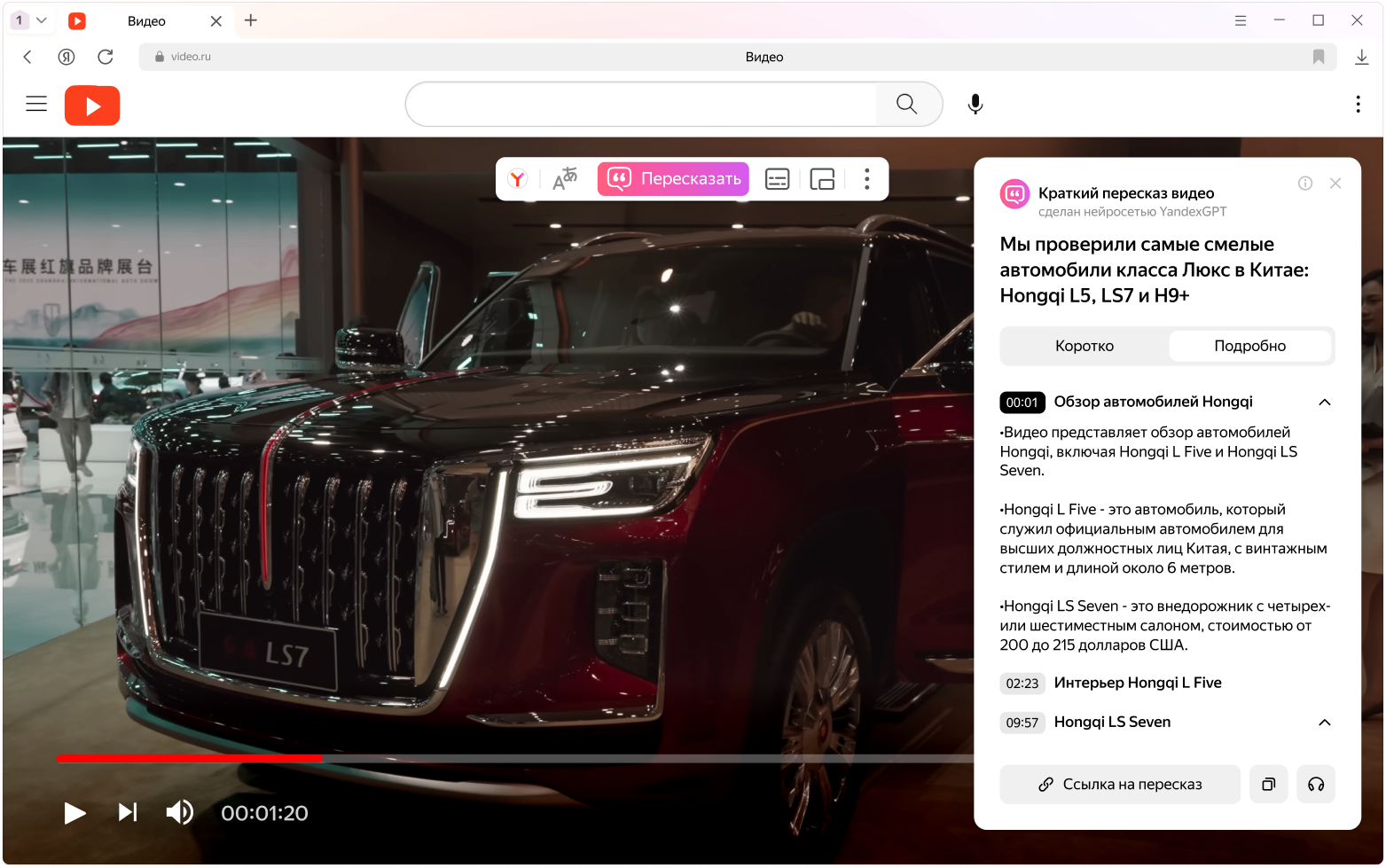Switch to the Коротко tab
Image resolution: width=1386 pixels, height=868 pixels.
(x=1085, y=346)
